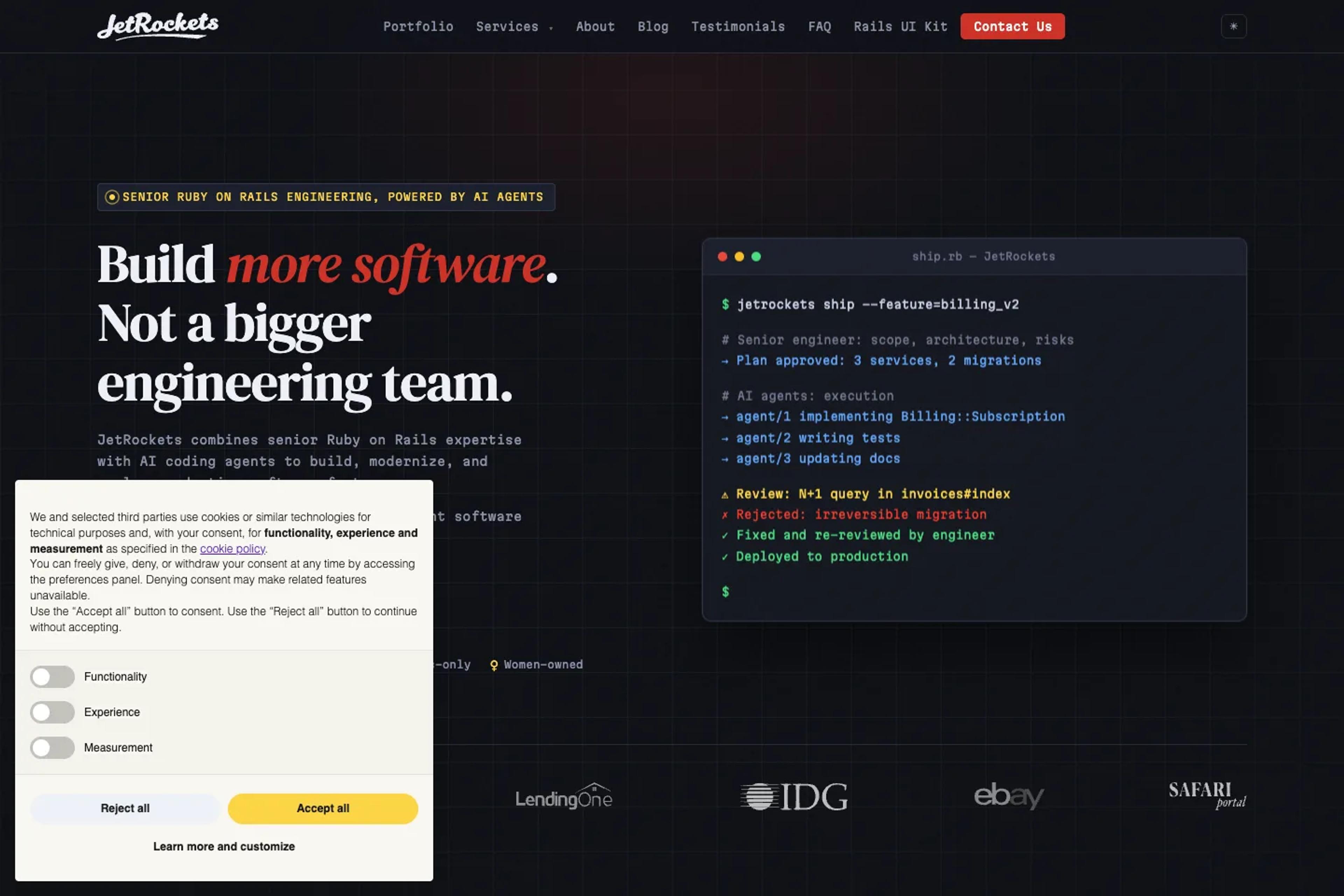This screenshot has width=1344, height=896.
Task: Enable the Experience cookie toggle
Action: coord(52,712)
